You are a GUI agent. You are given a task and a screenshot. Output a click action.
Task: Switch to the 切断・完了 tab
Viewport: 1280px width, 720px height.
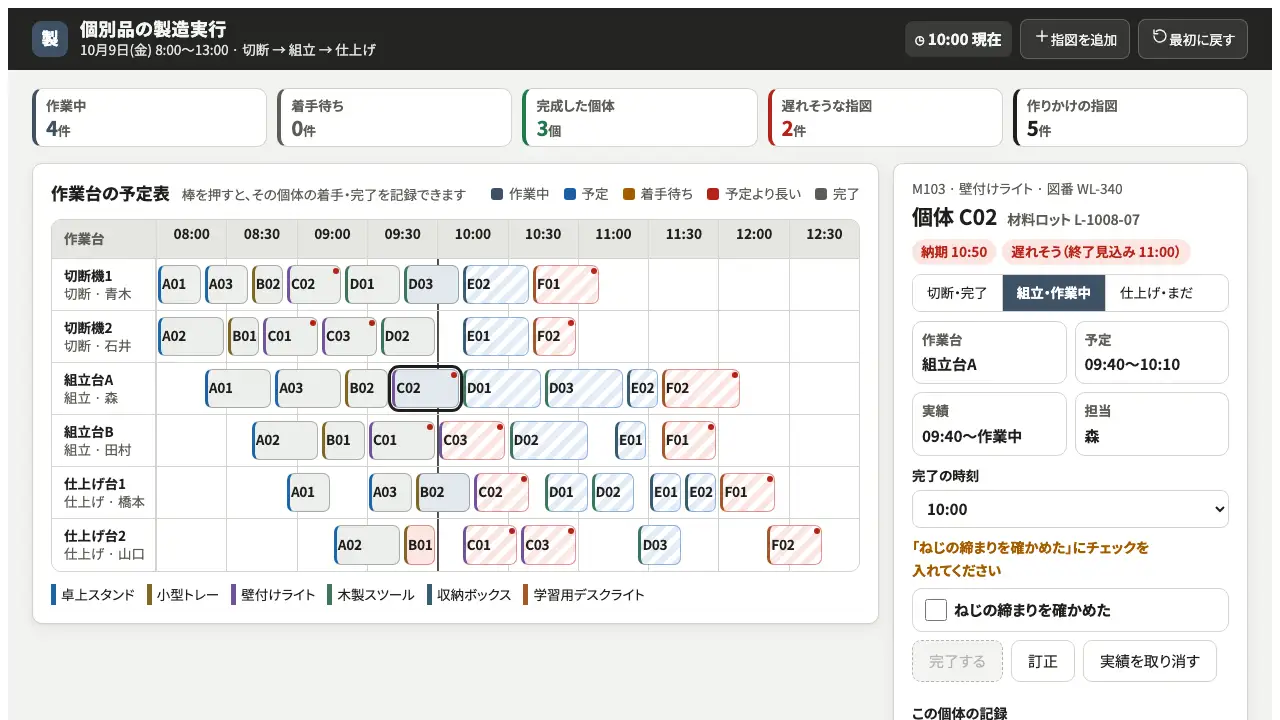pos(958,293)
